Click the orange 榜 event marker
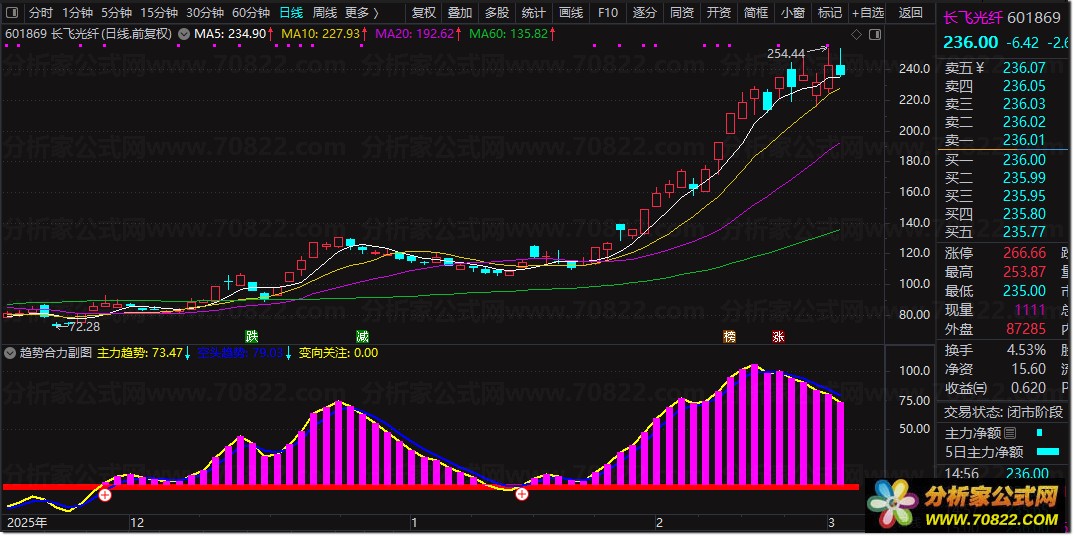The height and width of the screenshot is (536, 1075). coord(730,337)
